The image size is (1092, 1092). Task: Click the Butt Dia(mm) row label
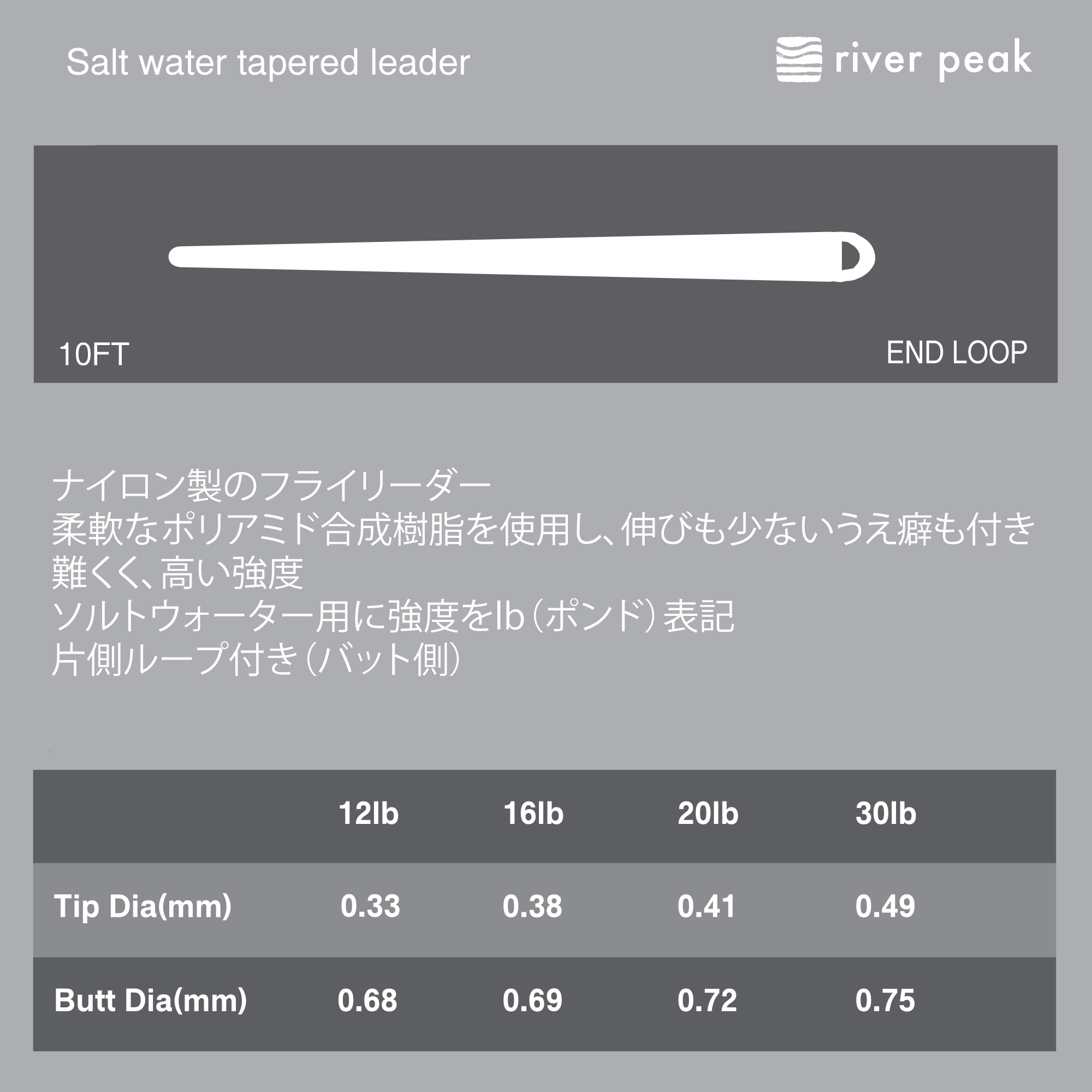coord(150,1001)
